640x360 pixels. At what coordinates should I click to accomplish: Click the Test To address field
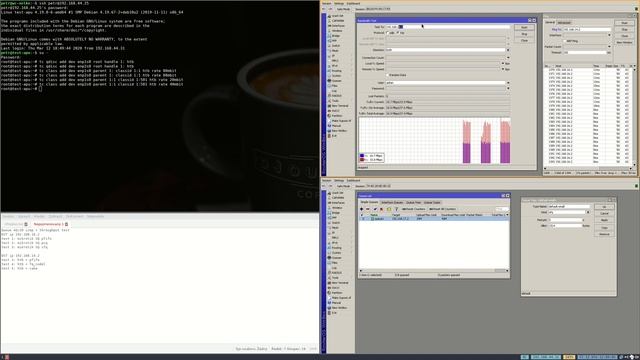[x=448, y=27]
